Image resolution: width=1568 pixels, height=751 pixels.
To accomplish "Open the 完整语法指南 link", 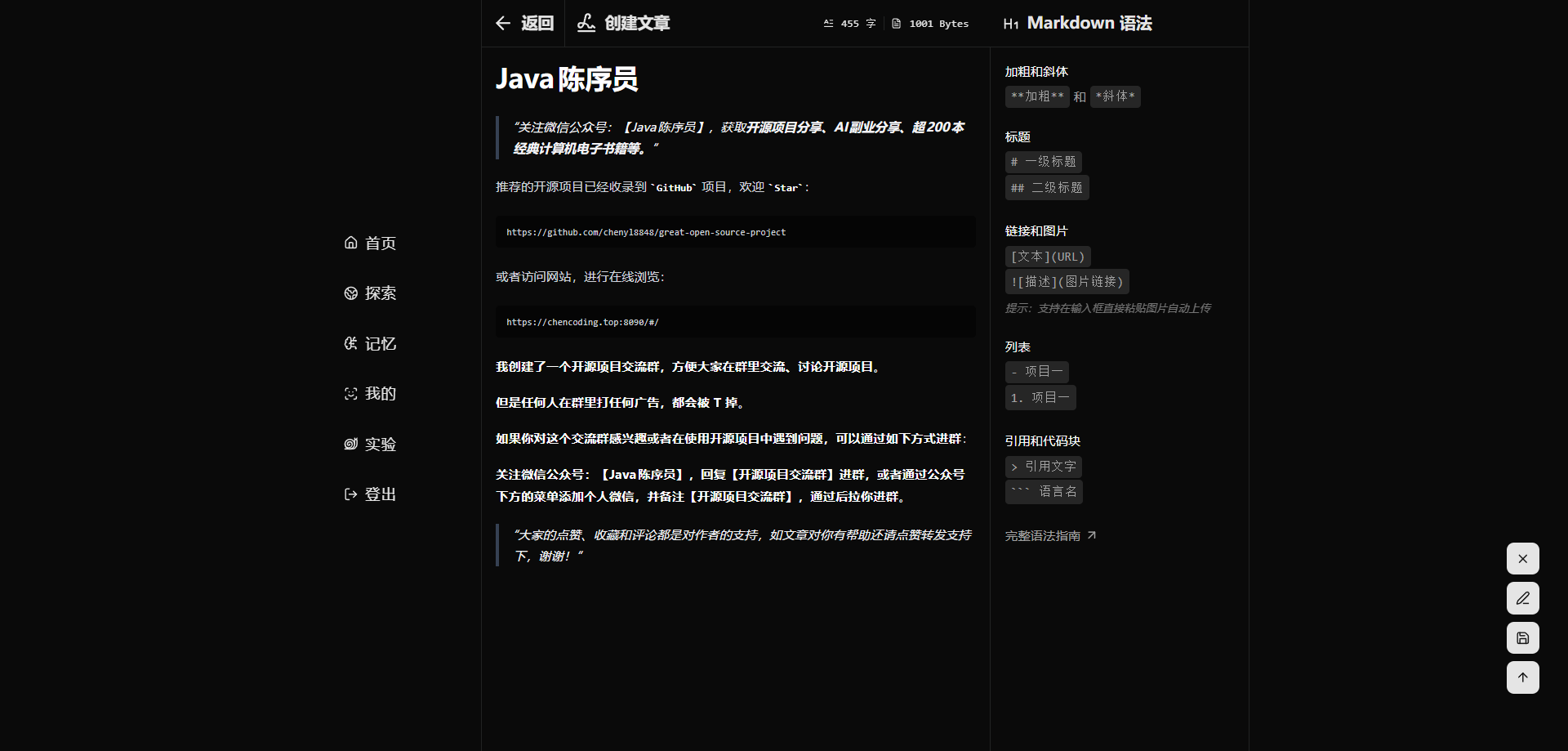I will coord(1050,536).
